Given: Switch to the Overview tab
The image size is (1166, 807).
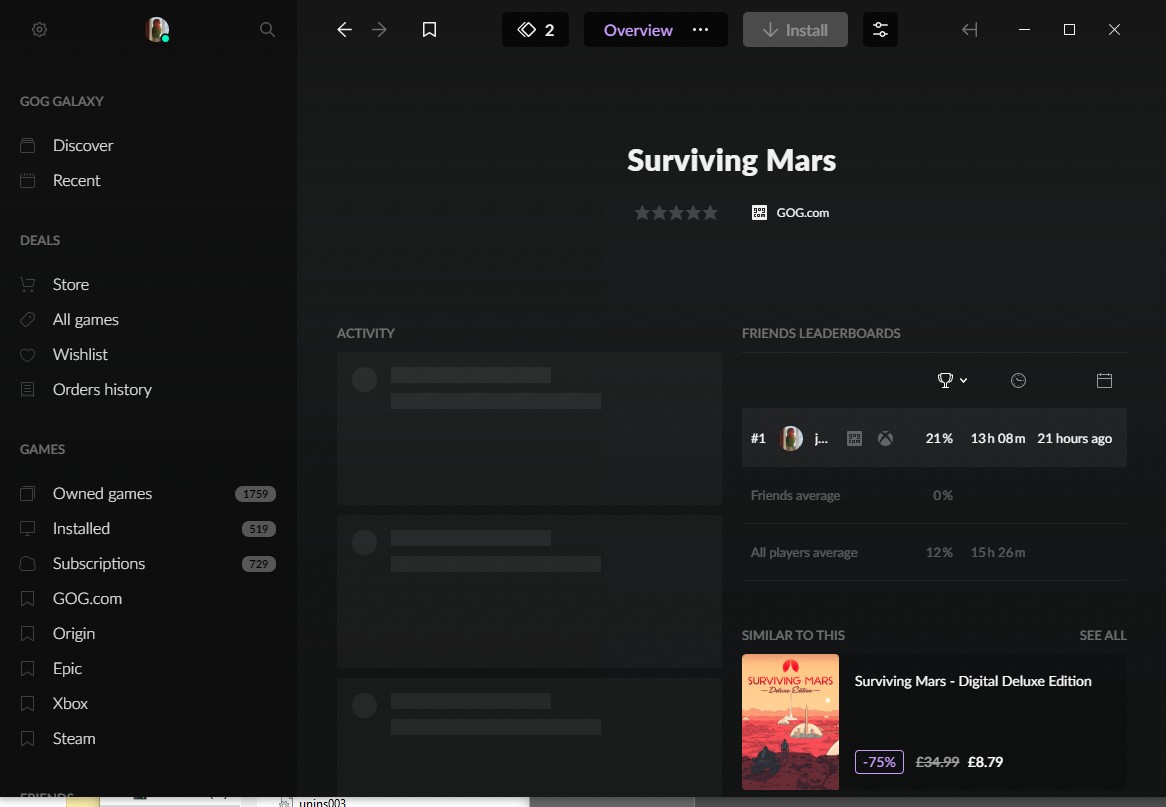Looking at the screenshot, I should (638, 30).
